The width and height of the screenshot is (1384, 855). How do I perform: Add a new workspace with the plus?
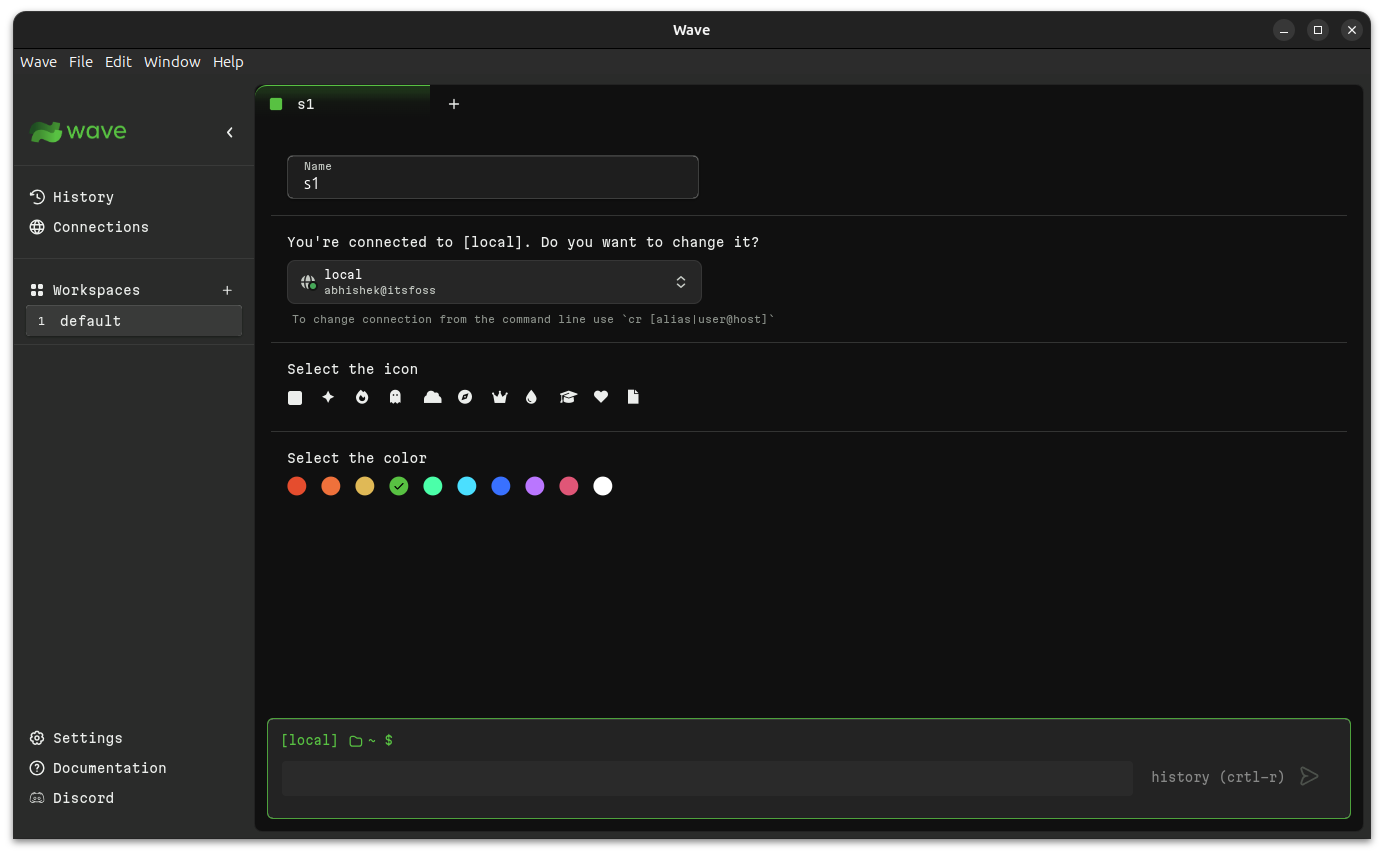[227, 290]
